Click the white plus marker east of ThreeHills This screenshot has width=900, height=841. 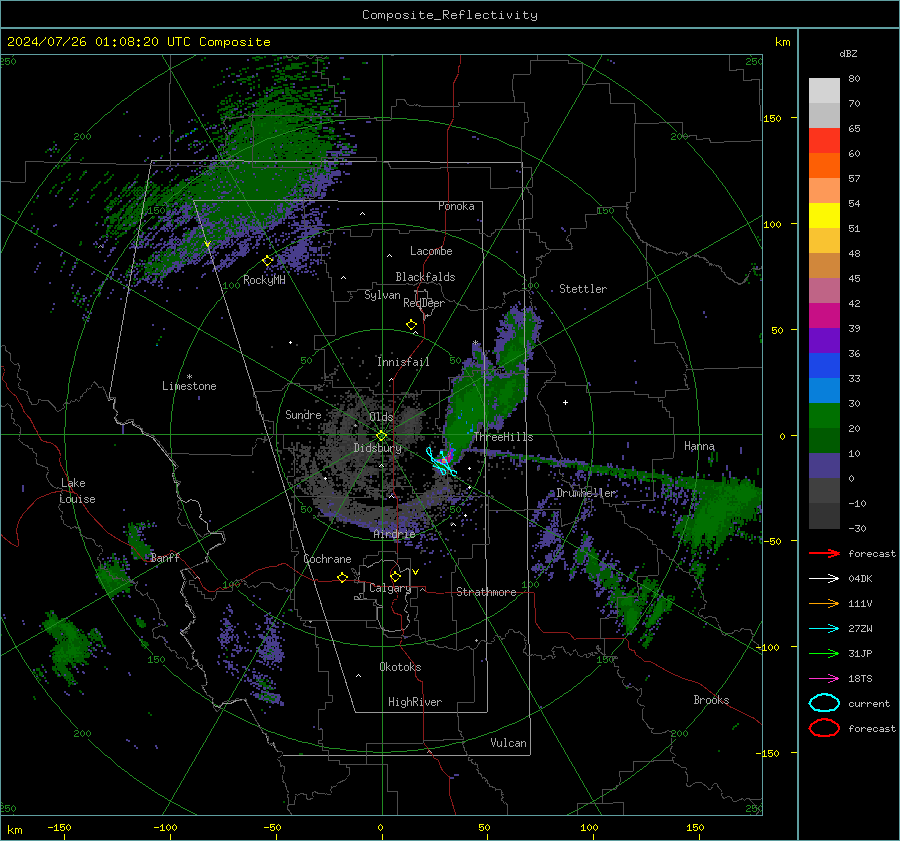coord(565,402)
